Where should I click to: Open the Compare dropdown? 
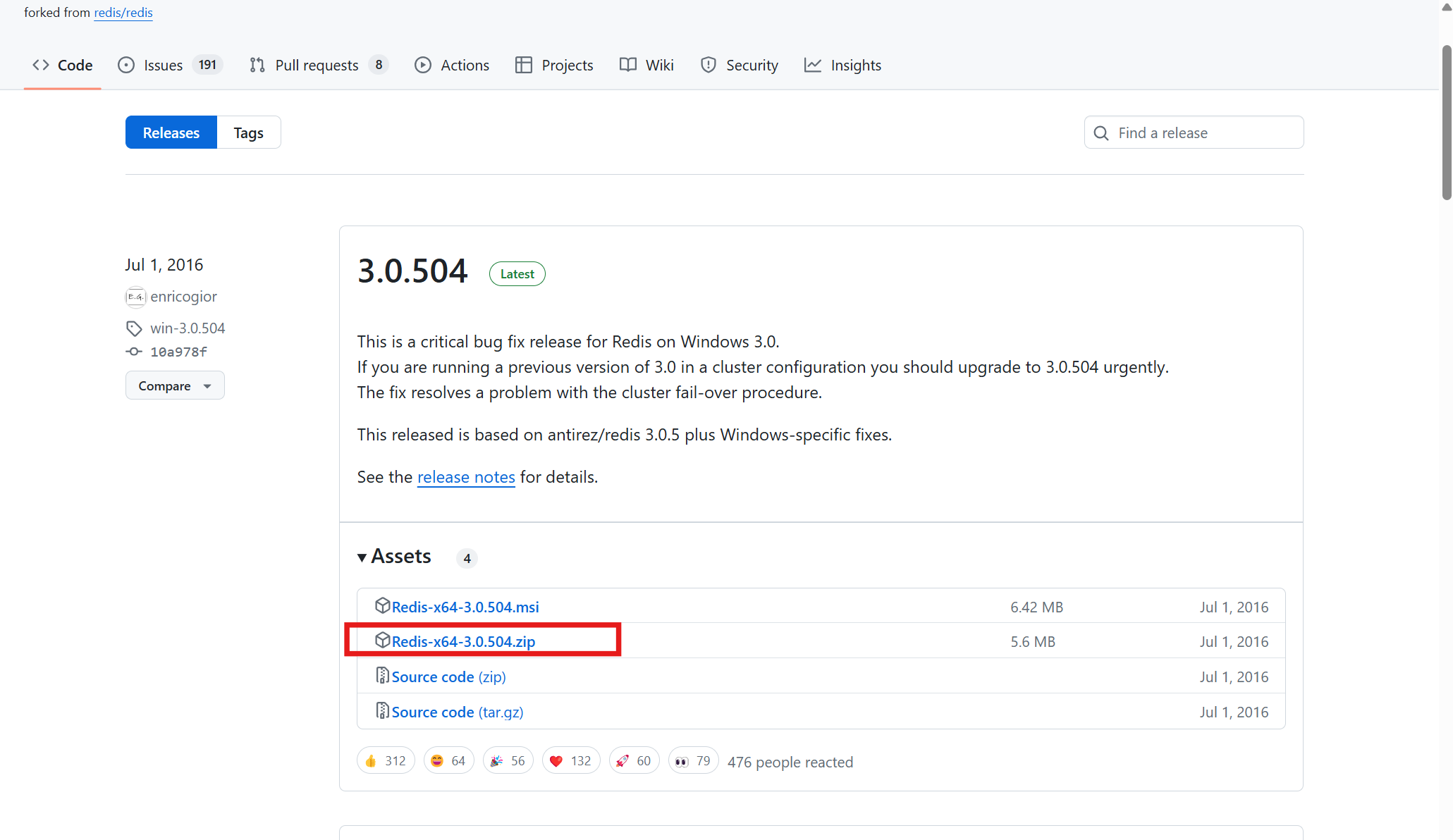pos(175,385)
